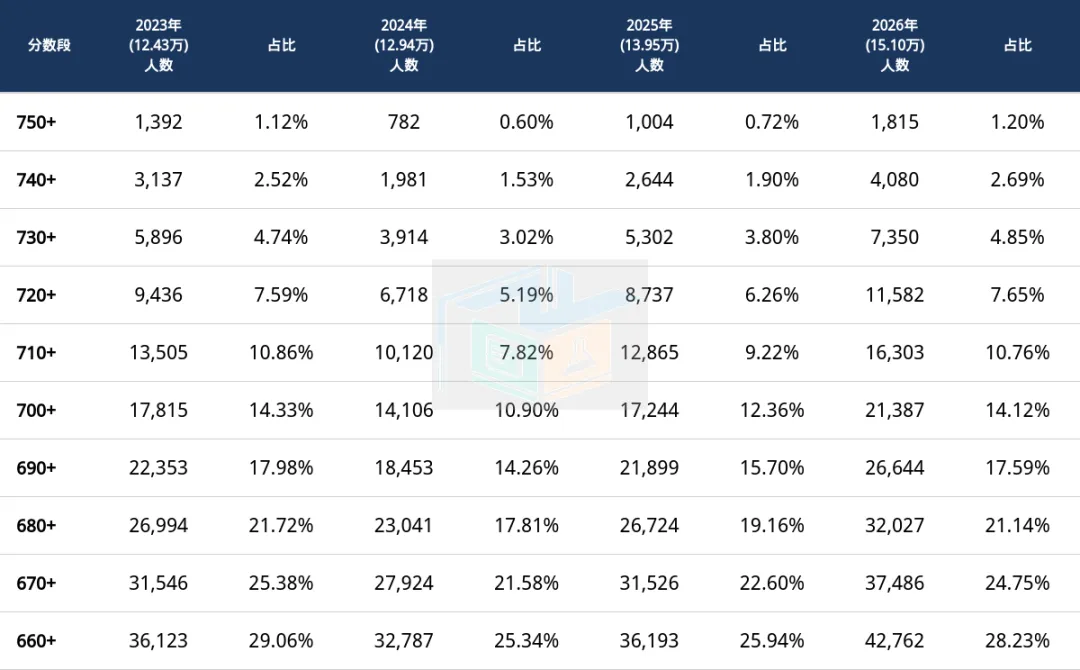This screenshot has width=1080, height=670.
Task: Click the 1.20% cell in last column
Action: [x=1017, y=123]
